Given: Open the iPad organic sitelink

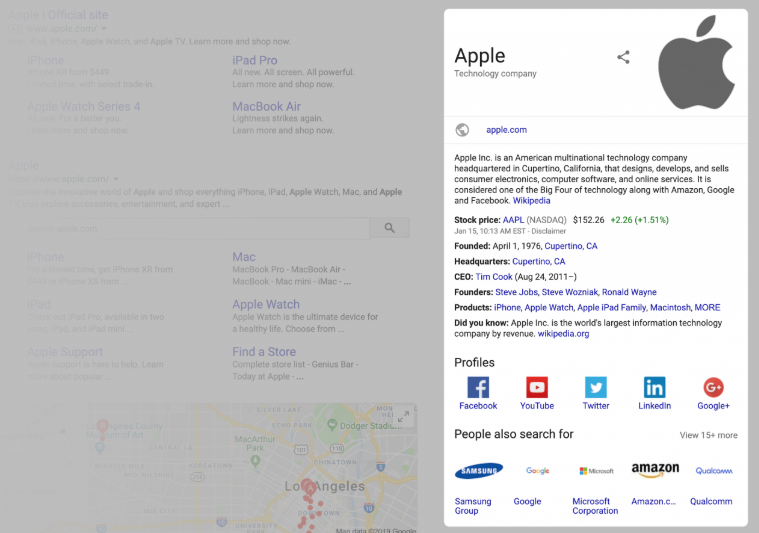Looking at the screenshot, I should [39, 304].
